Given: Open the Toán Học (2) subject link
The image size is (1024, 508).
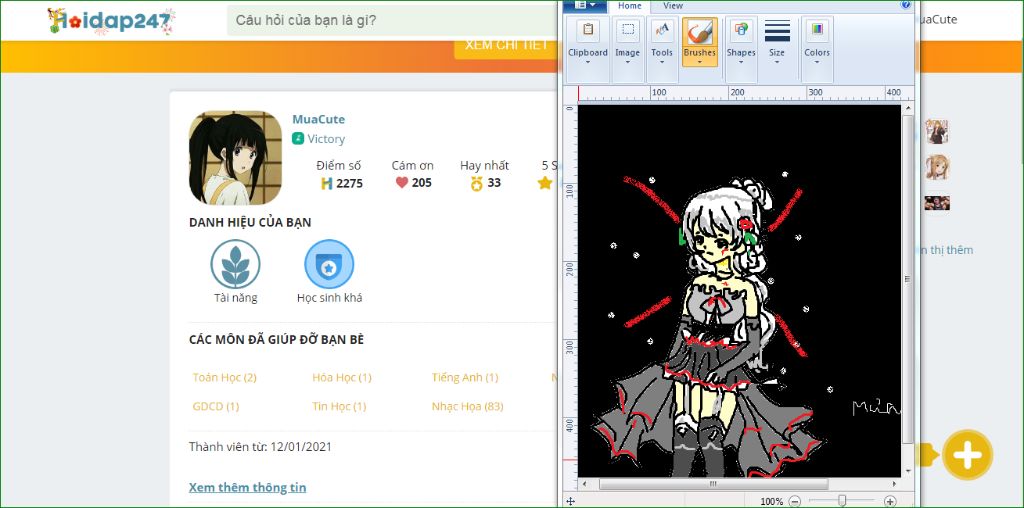Looking at the screenshot, I should (225, 377).
